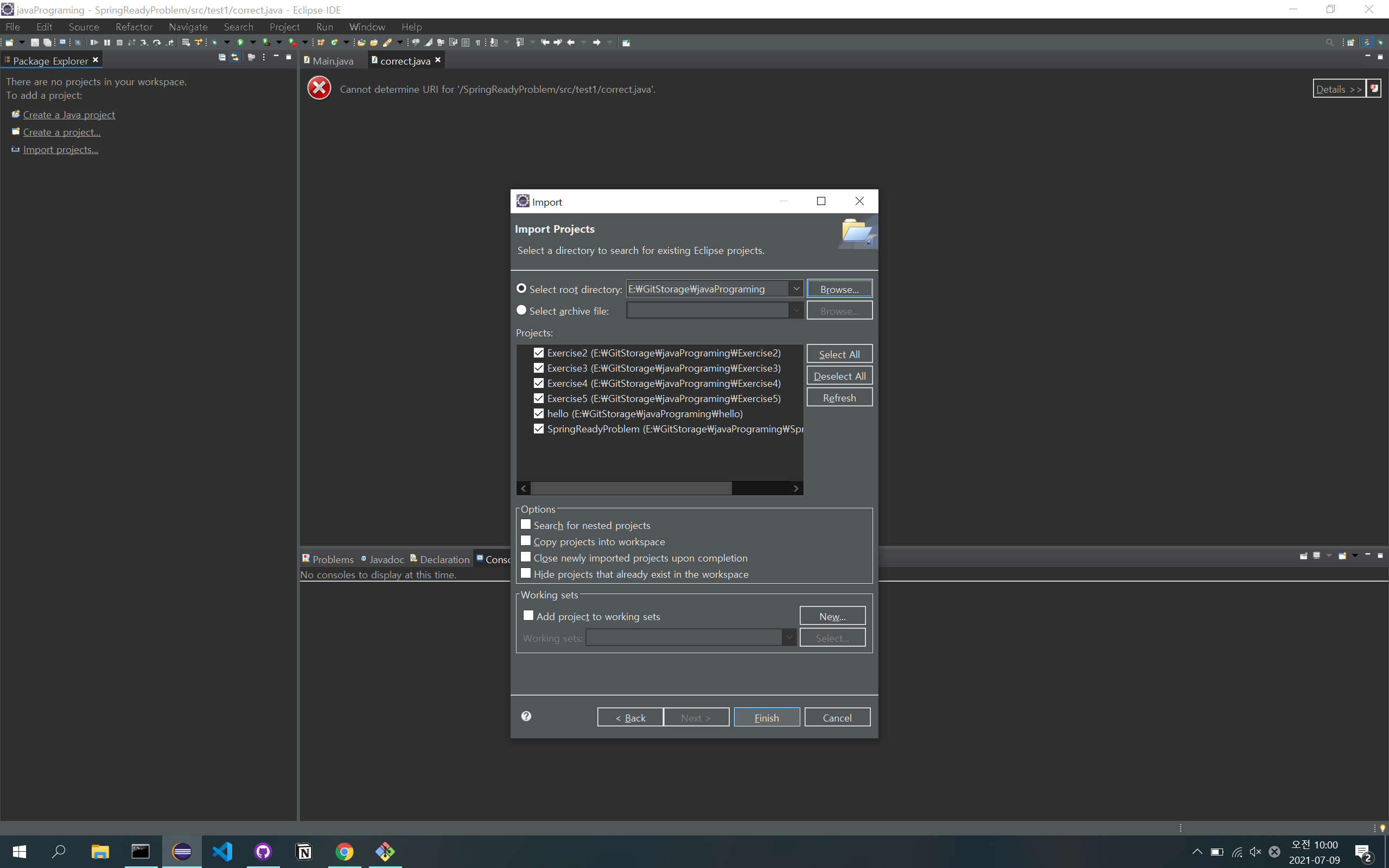Click the New Java Class toolbar icon
The height and width of the screenshot is (868, 1389).
334,42
